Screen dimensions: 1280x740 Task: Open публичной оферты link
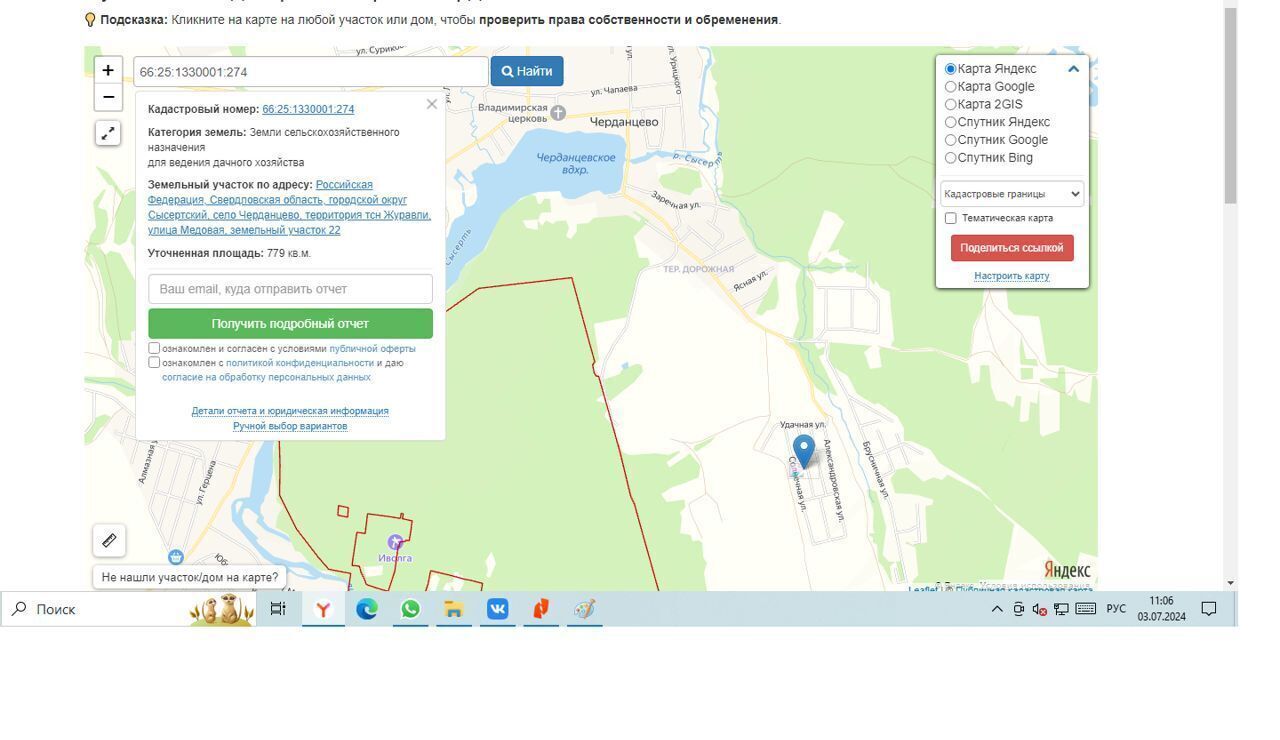(x=372, y=348)
